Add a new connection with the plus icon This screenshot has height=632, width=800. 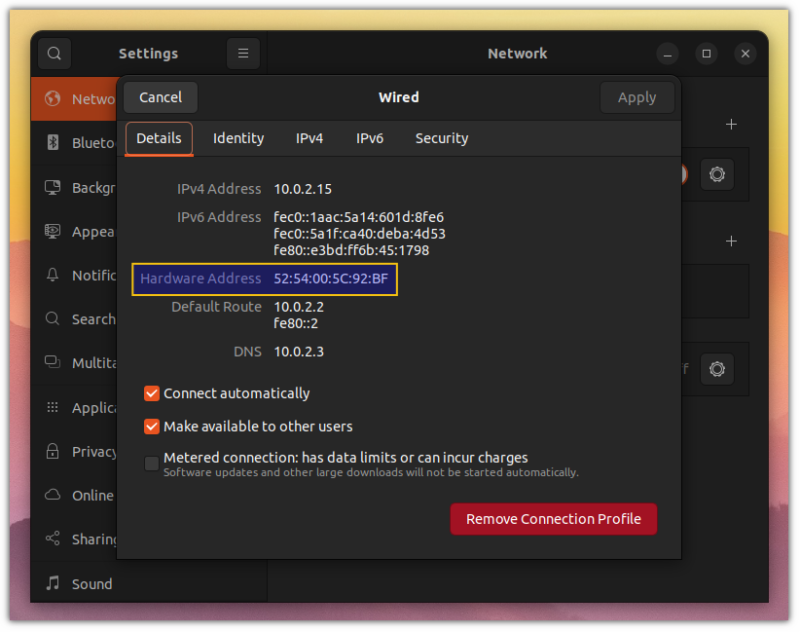pos(731,124)
